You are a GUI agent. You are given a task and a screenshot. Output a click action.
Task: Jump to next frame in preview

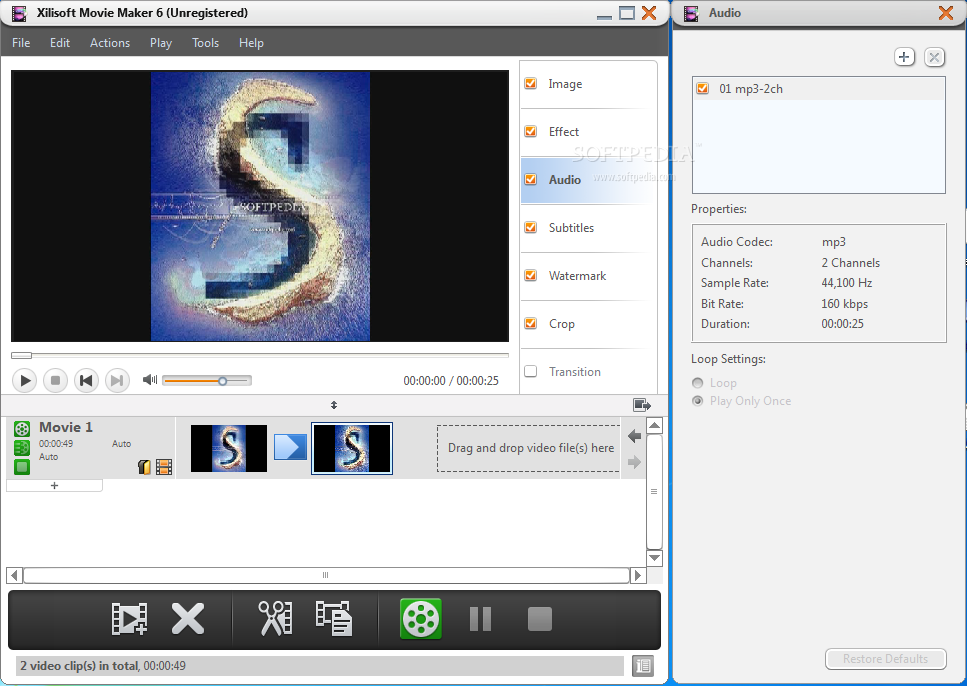(117, 380)
